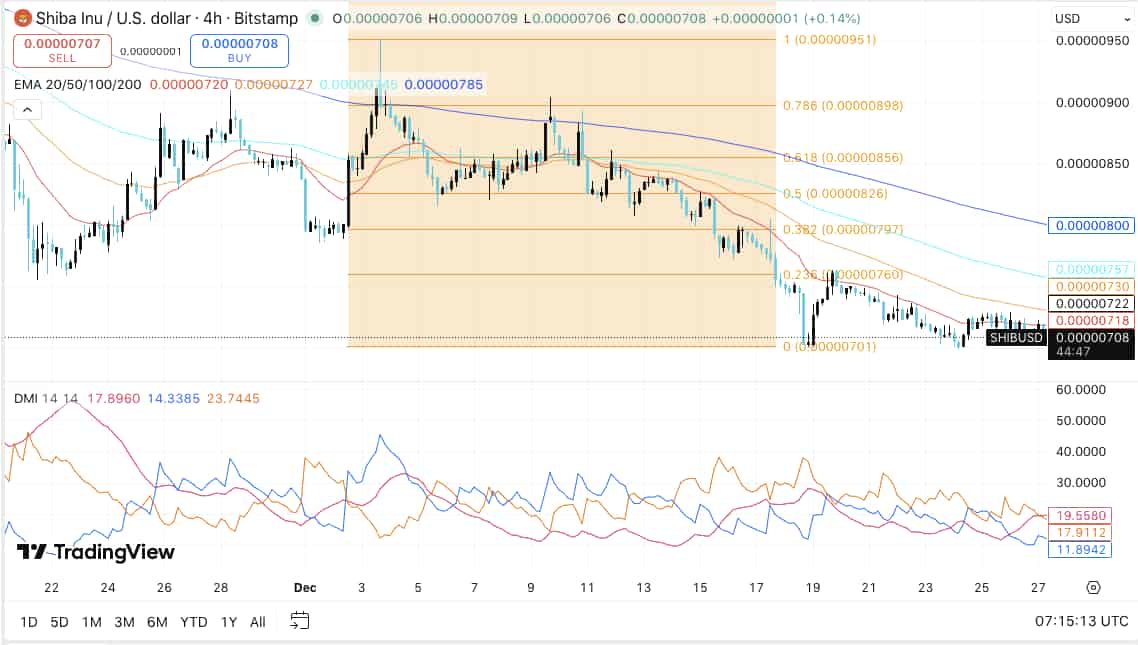
Task: Select the DMI 14 14 indicator legend
Action: [x=46, y=398]
